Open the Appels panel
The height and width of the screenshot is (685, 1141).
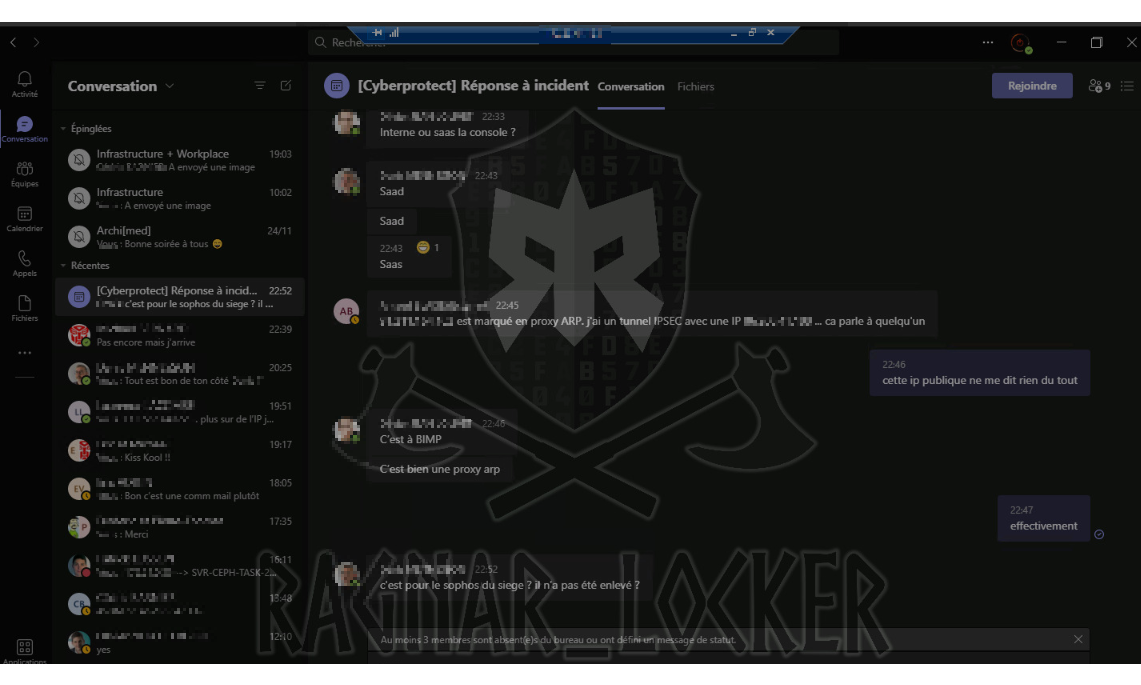pyautogui.click(x=24, y=262)
